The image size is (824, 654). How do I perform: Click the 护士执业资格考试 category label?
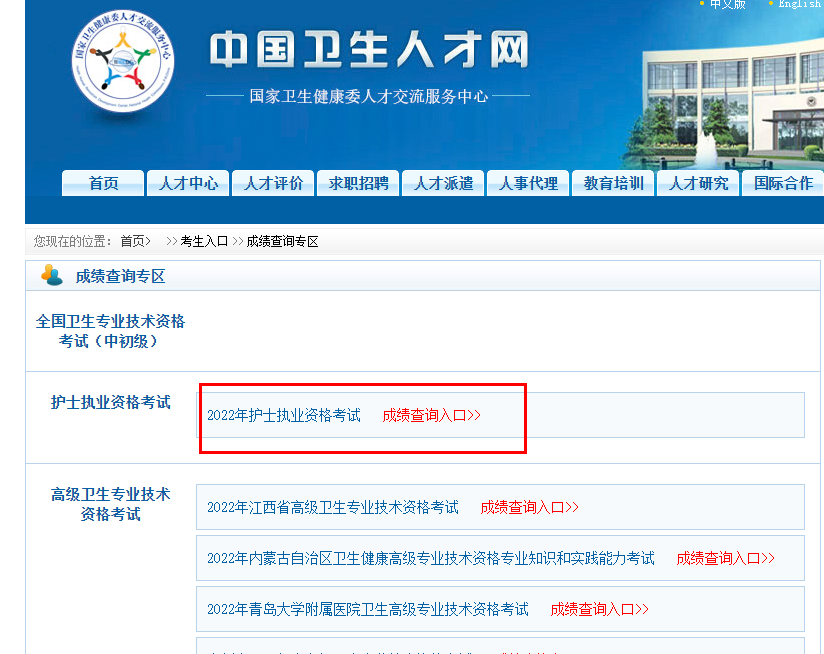110,402
